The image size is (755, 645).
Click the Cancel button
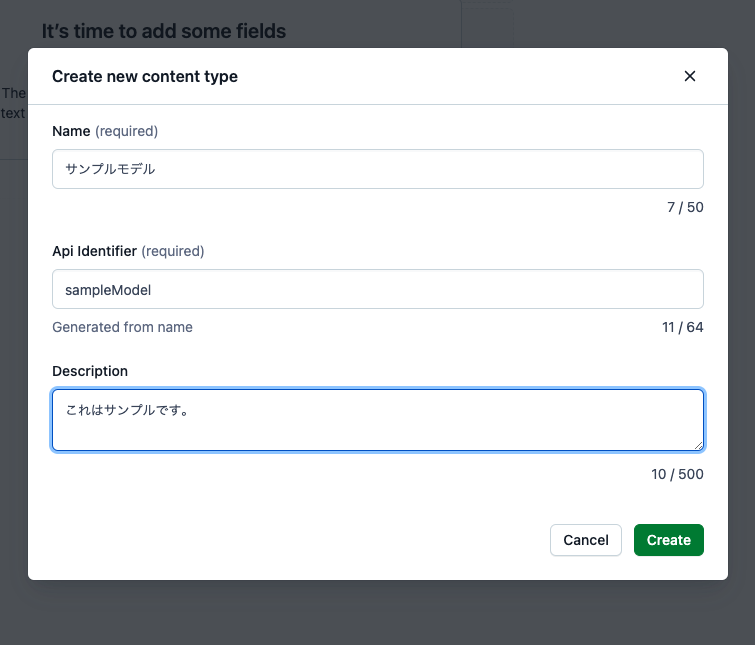click(x=586, y=540)
